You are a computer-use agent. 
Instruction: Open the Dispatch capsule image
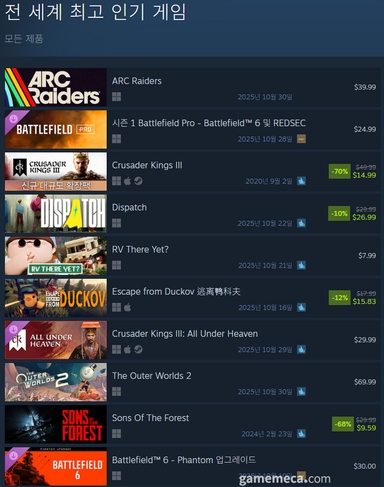[x=56, y=214]
